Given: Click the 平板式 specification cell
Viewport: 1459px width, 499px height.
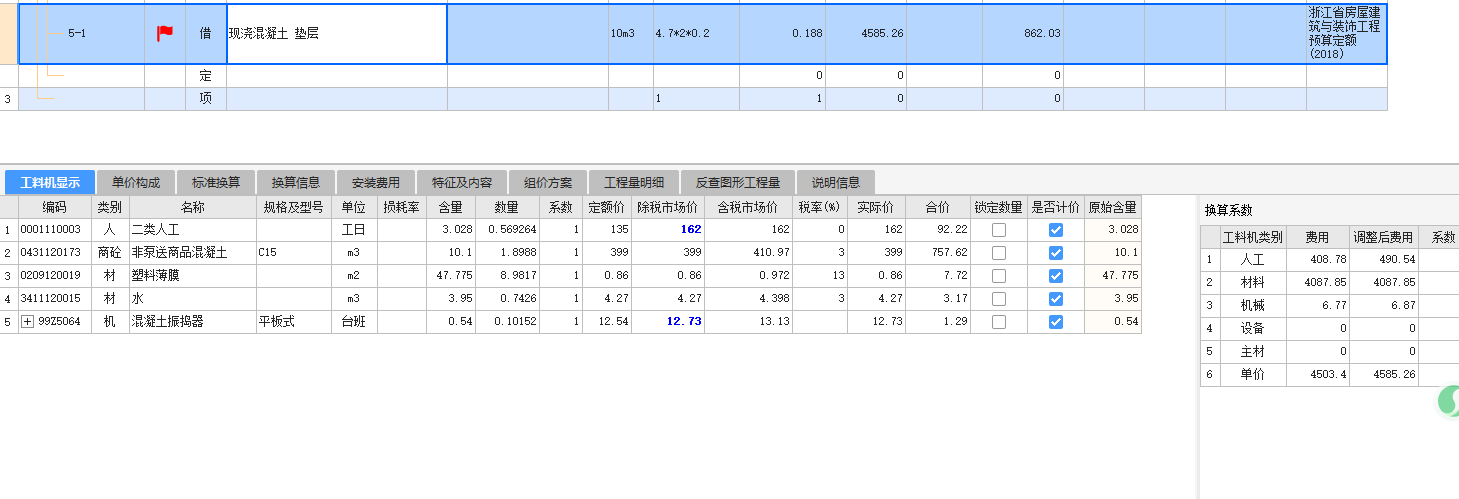Looking at the screenshot, I should [x=293, y=322].
